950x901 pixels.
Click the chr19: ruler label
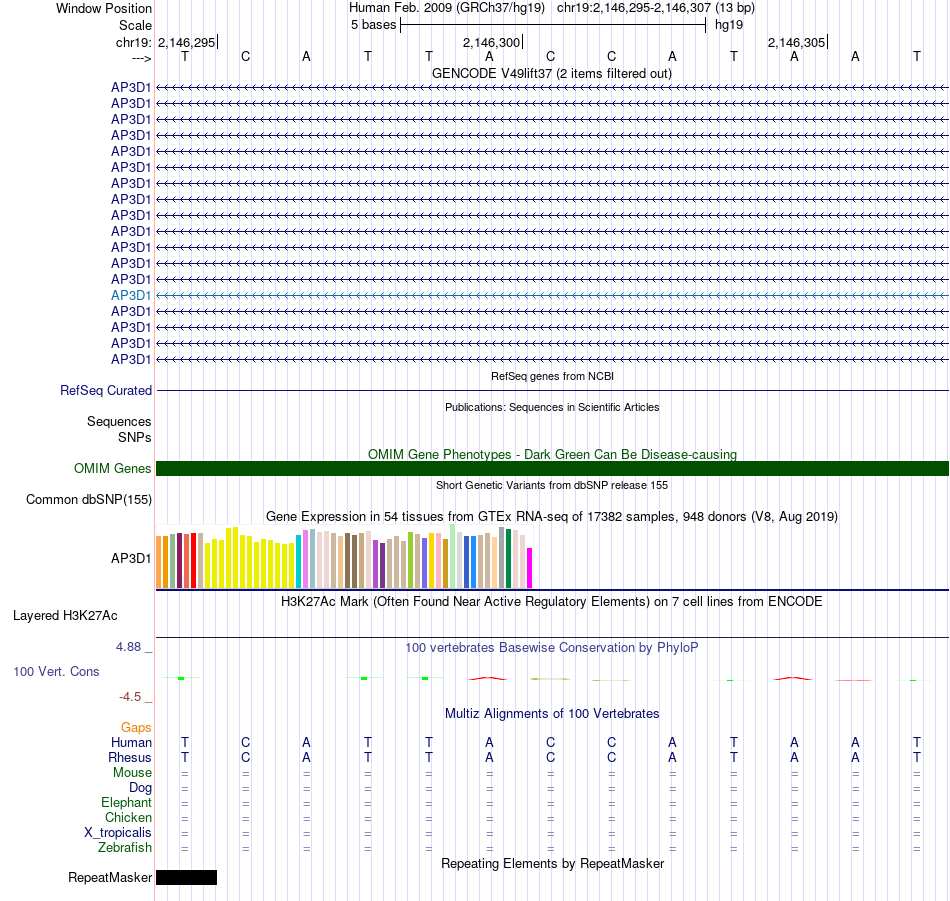click(x=133, y=42)
